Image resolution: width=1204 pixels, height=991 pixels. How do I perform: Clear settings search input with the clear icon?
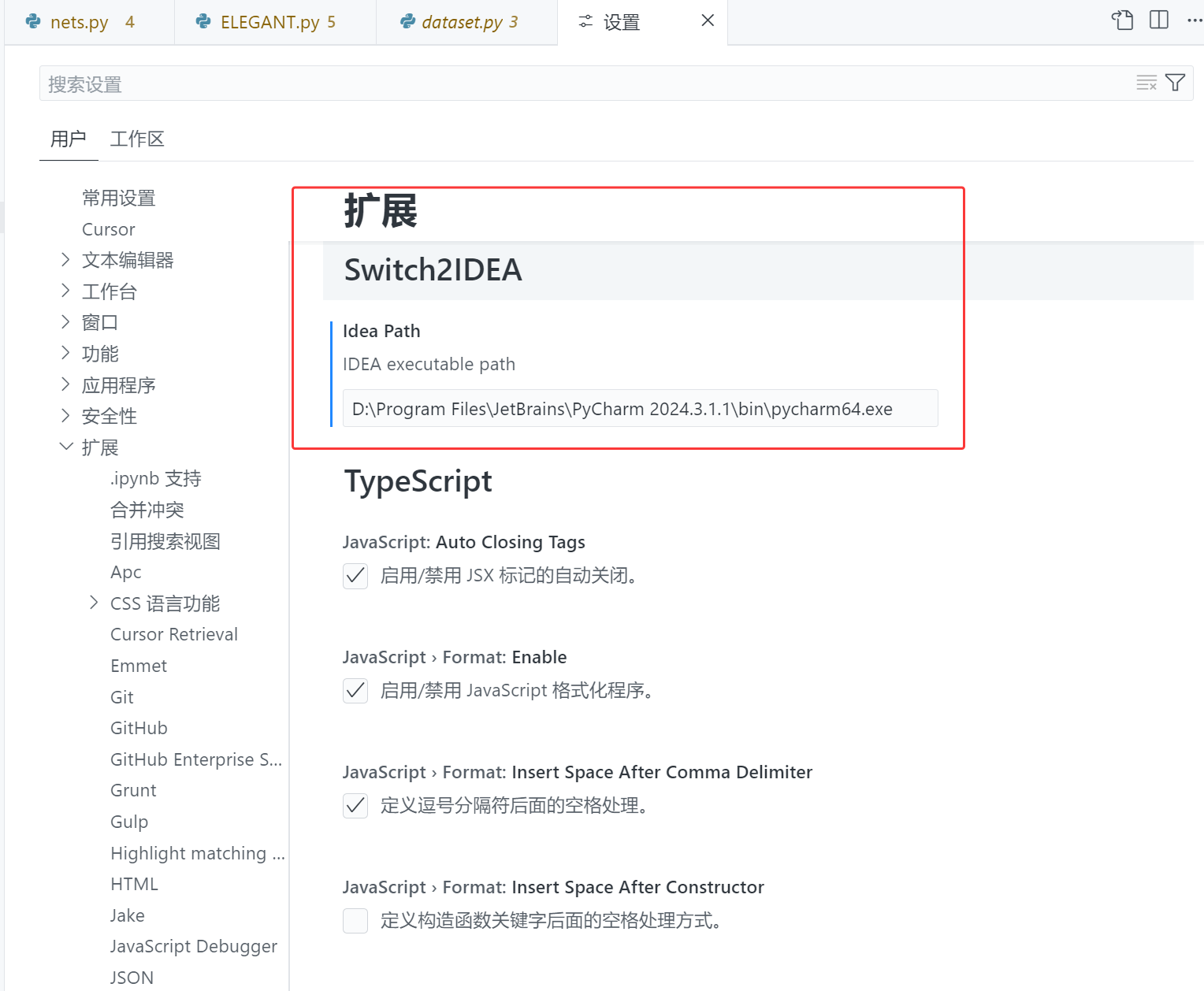(1146, 82)
